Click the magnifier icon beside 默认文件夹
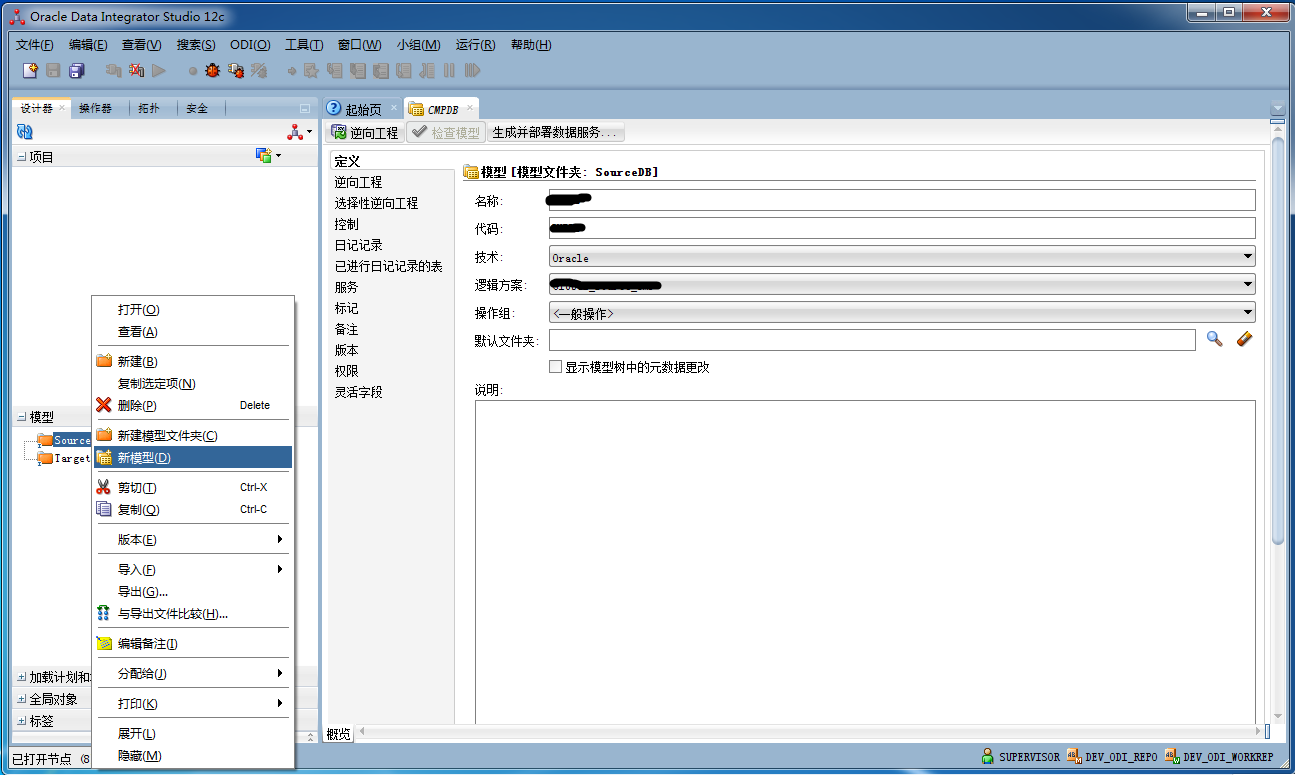The height and width of the screenshot is (775, 1295). [x=1214, y=339]
